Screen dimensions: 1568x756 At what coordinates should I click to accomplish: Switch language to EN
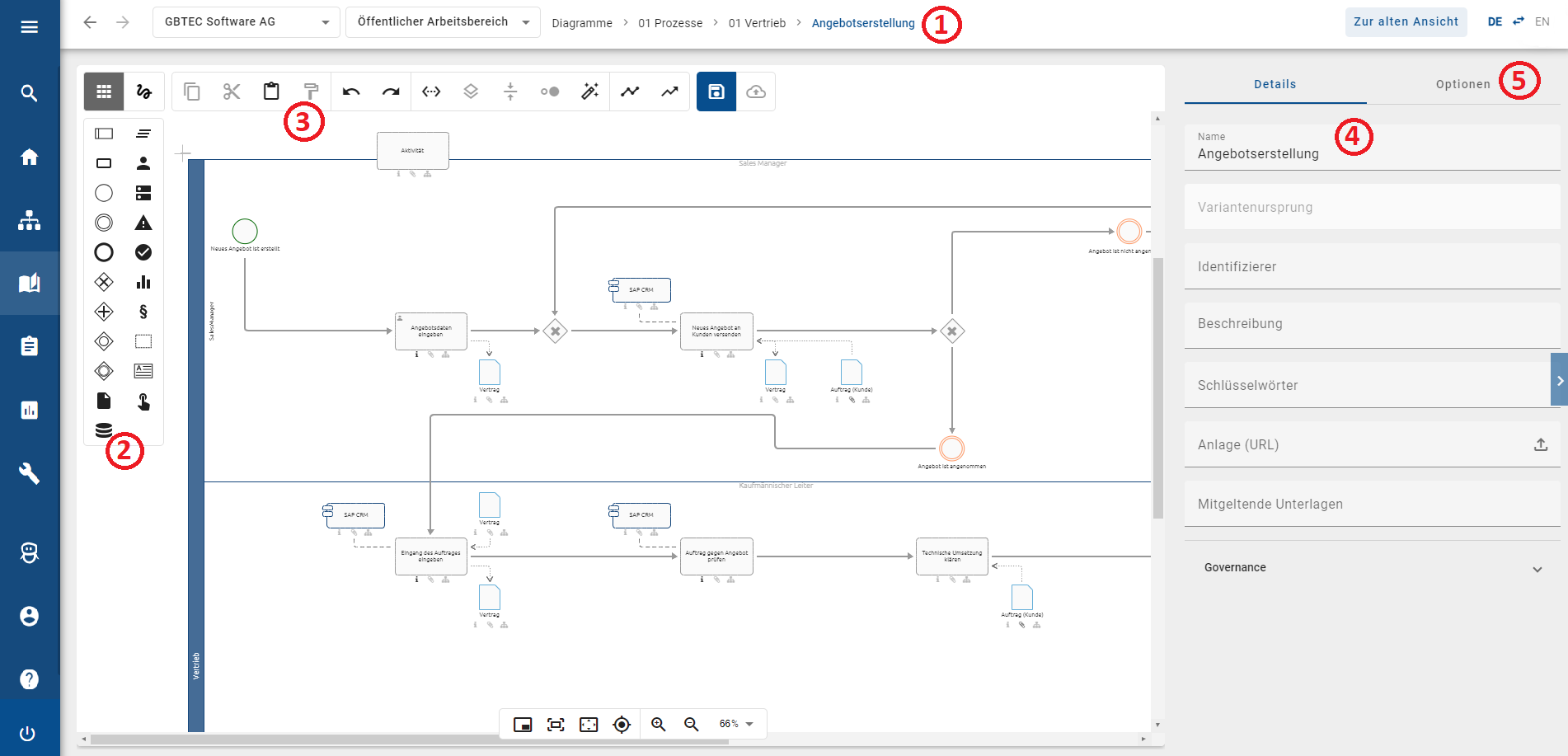pyautogui.click(x=1542, y=22)
